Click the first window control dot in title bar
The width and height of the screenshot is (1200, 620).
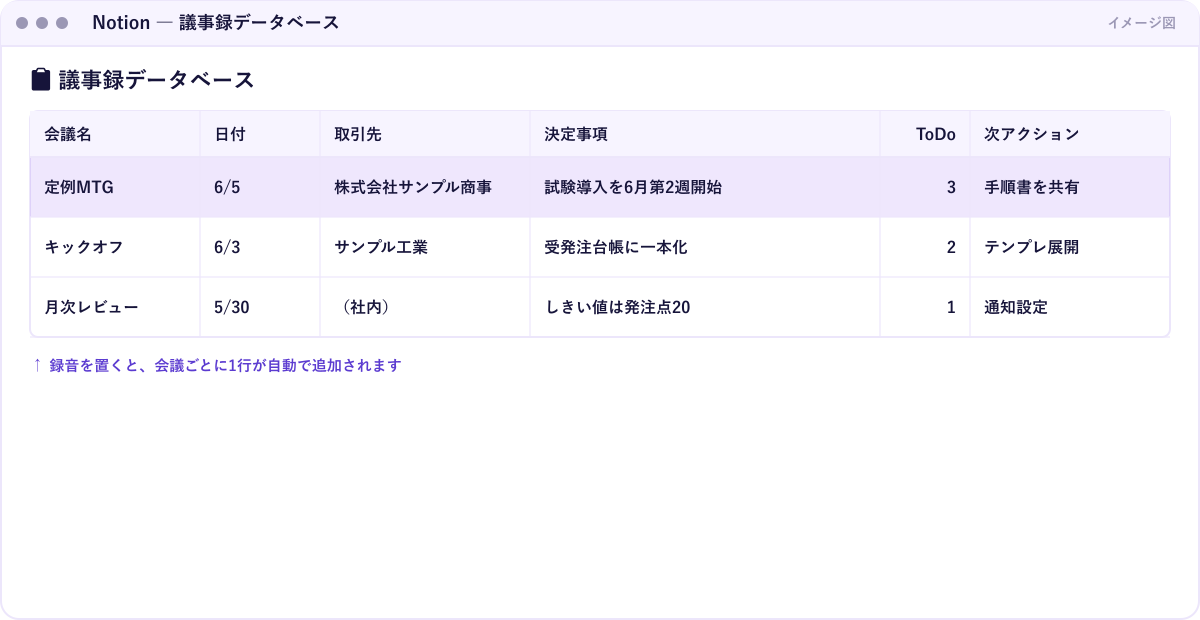tap(22, 23)
